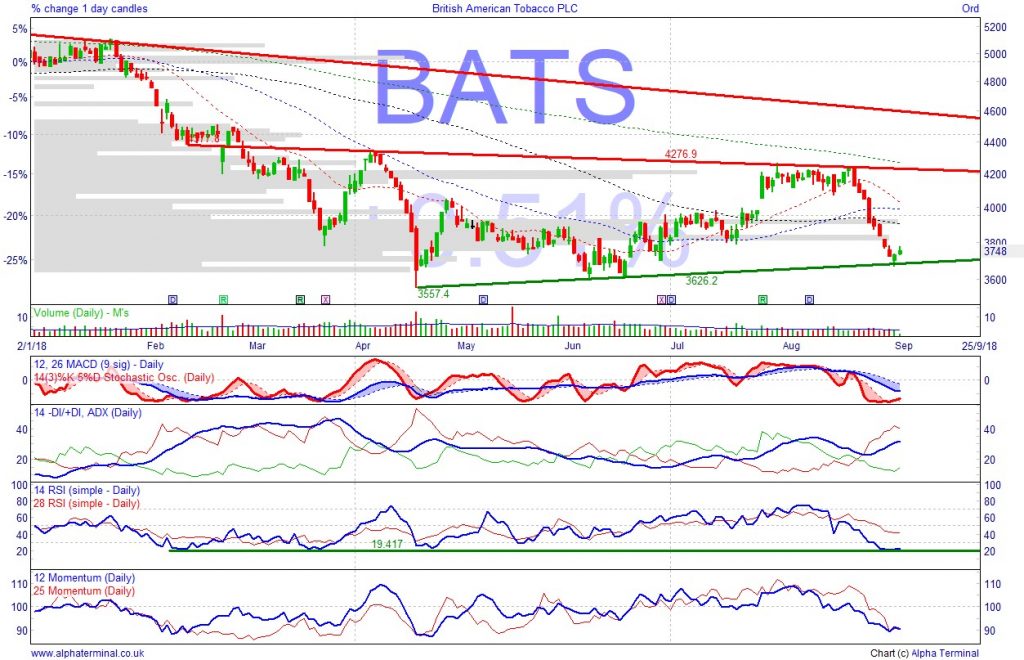Click the D marker right beside the June X marker
Screen dimensions: 1024x660
671,300
